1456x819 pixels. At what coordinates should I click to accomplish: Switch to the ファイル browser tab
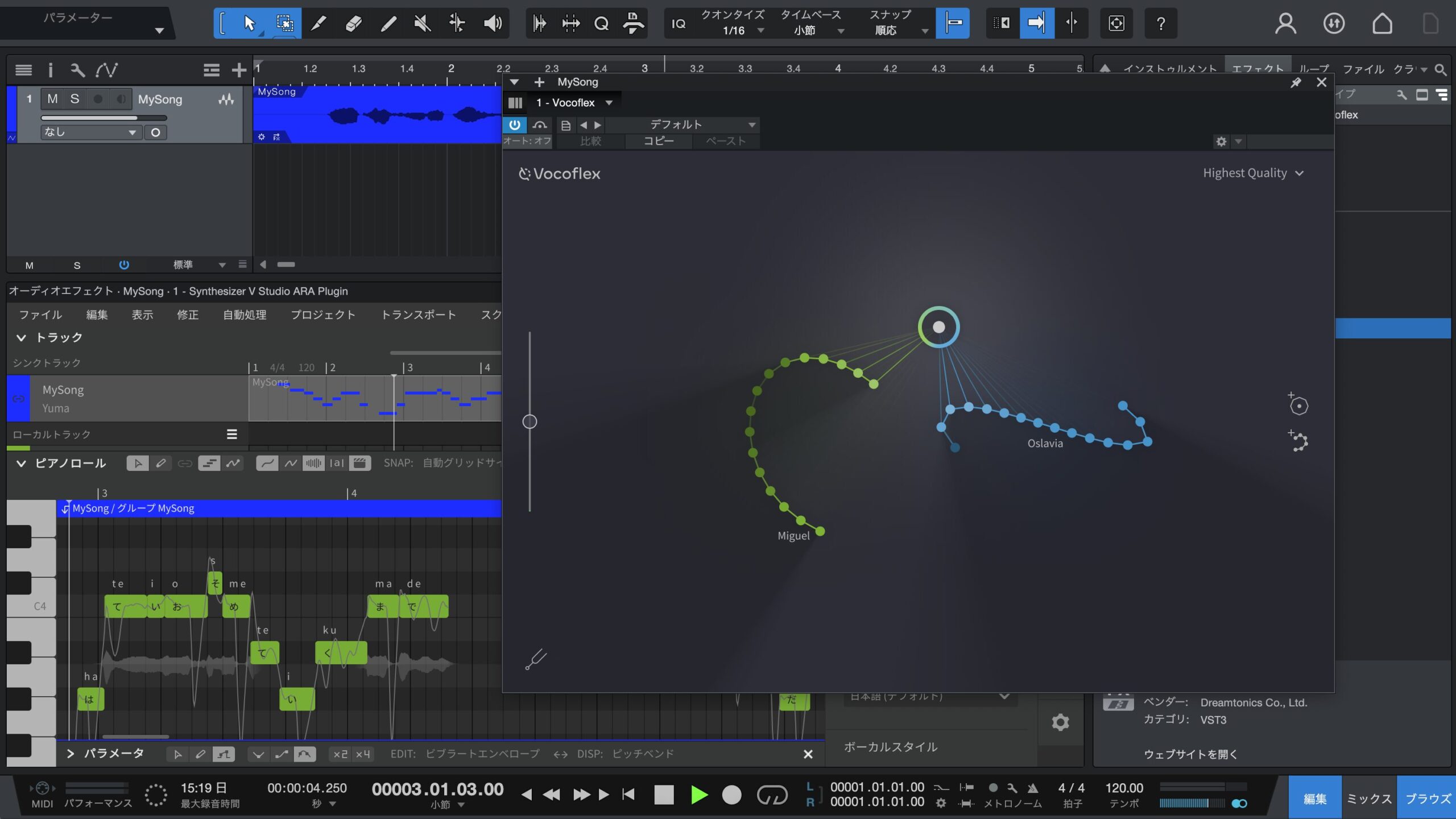[x=1363, y=69]
